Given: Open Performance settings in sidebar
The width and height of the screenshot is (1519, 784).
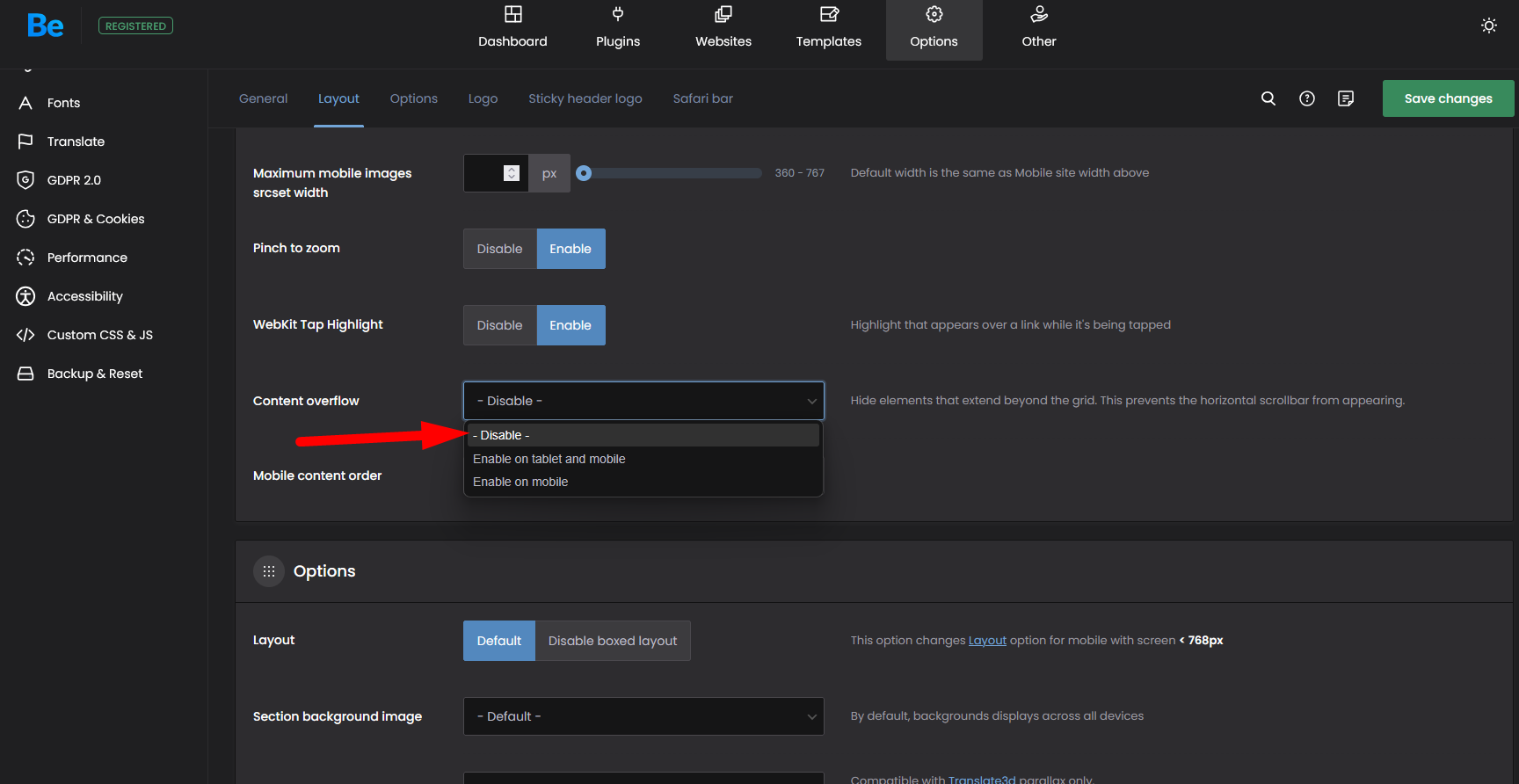Looking at the screenshot, I should pyautogui.click(x=87, y=258).
